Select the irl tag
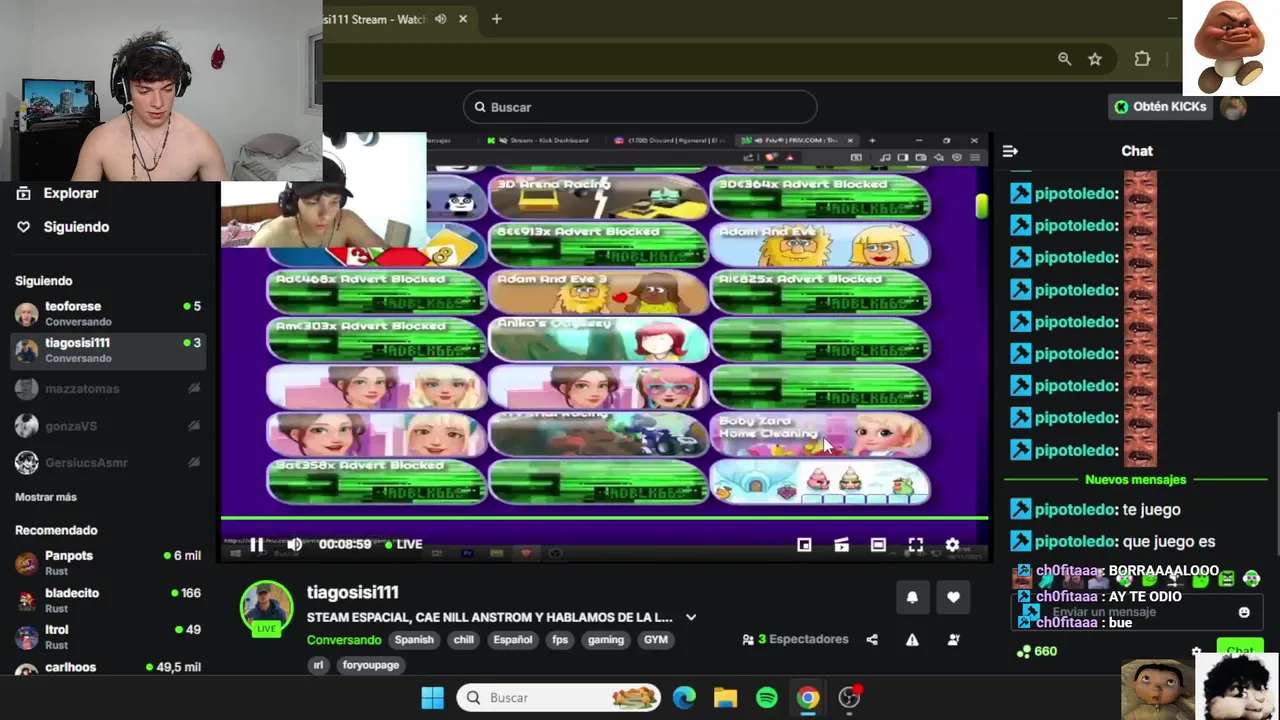Viewport: 1280px width, 720px height. [318, 665]
